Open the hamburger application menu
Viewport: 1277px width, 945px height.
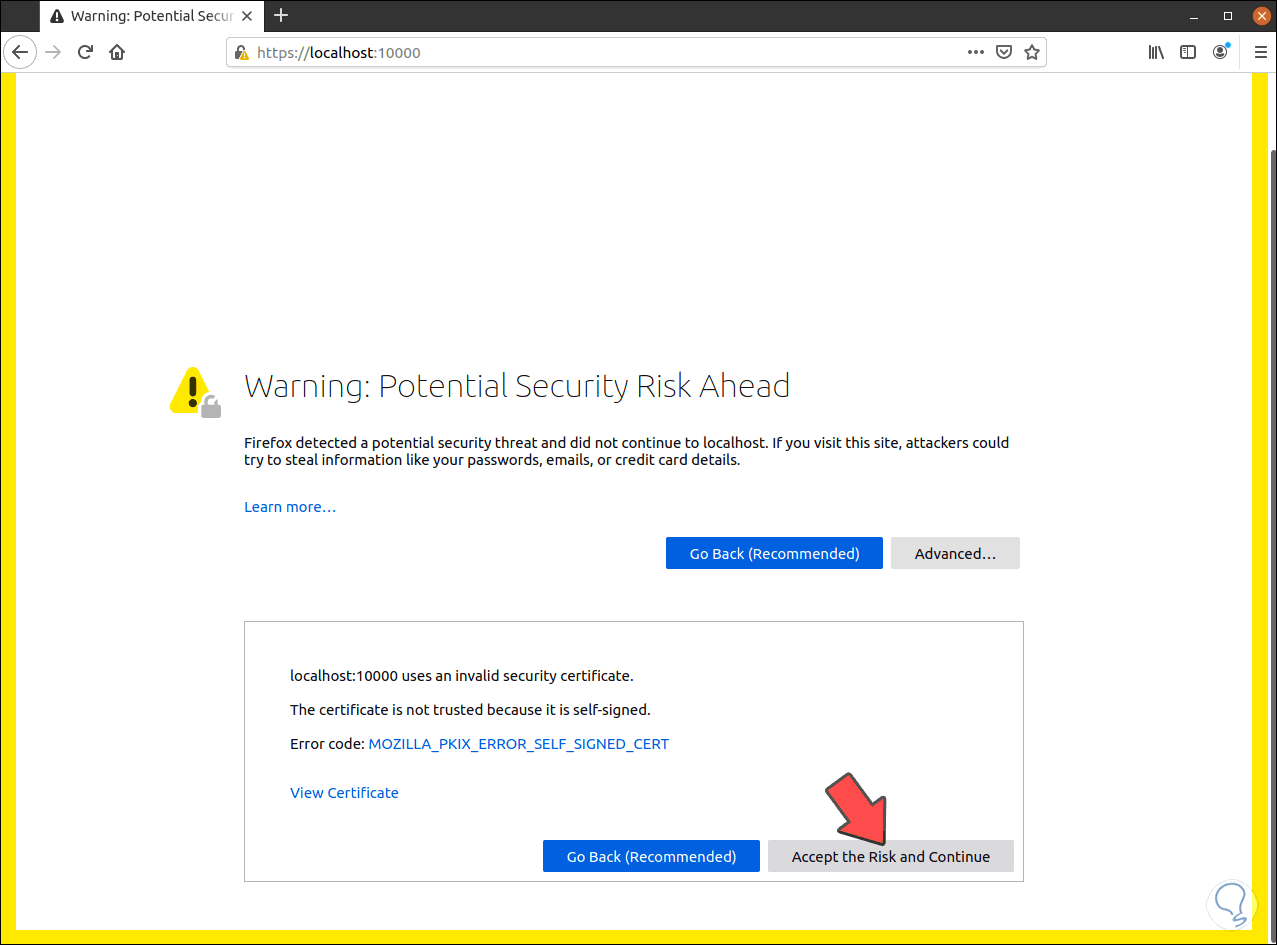pos(1260,52)
